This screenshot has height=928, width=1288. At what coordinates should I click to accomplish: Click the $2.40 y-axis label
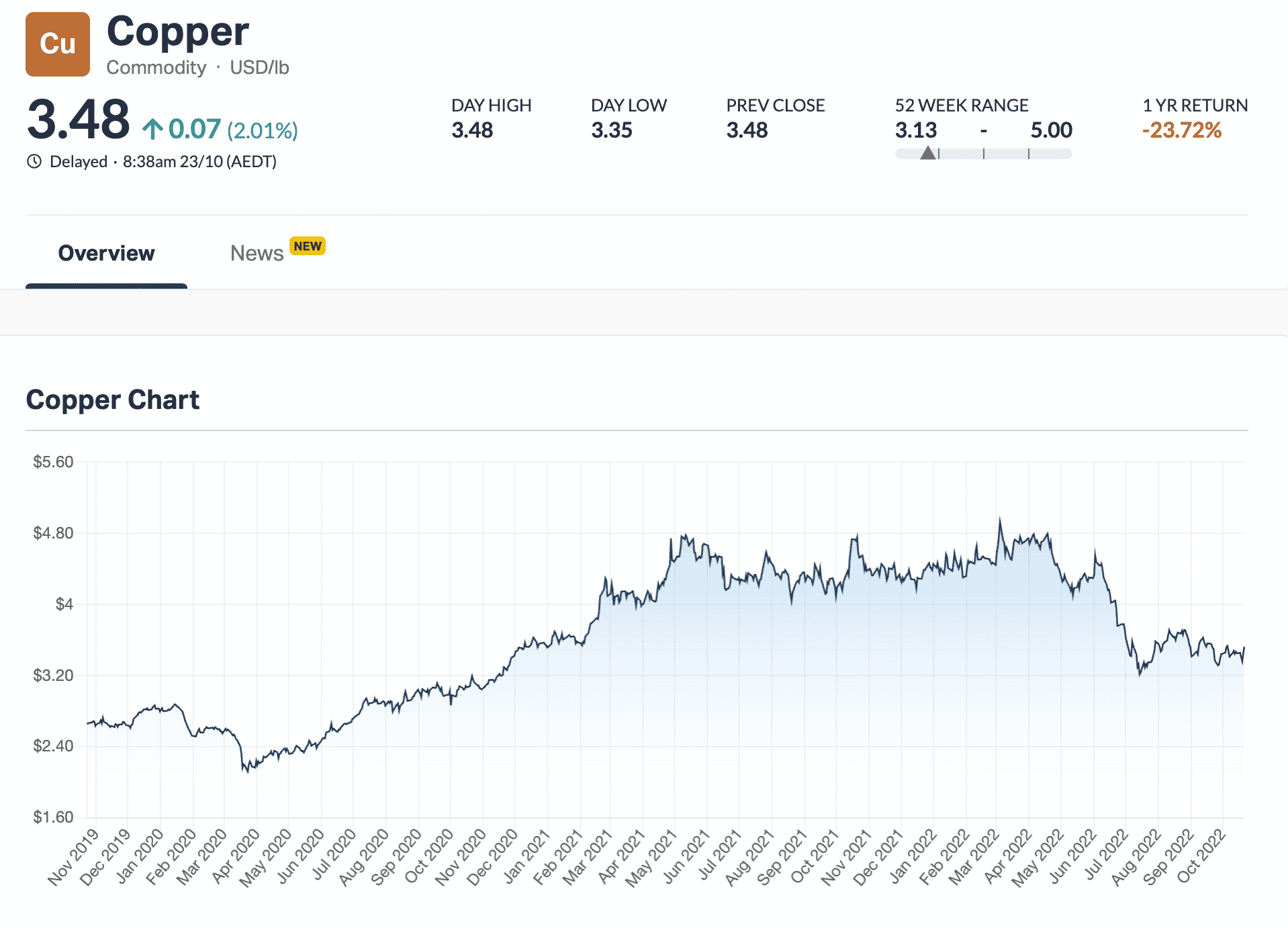[x=53, y=746]
